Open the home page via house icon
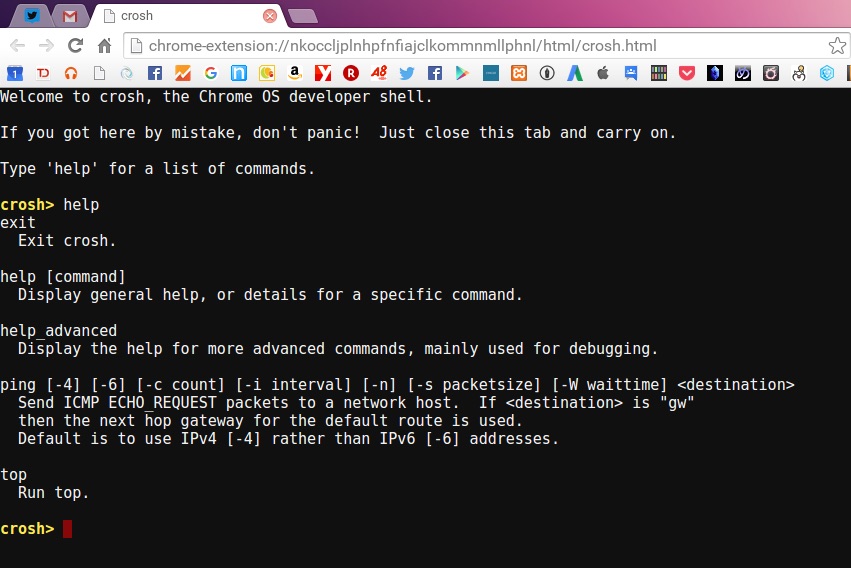 pos(104,46)
